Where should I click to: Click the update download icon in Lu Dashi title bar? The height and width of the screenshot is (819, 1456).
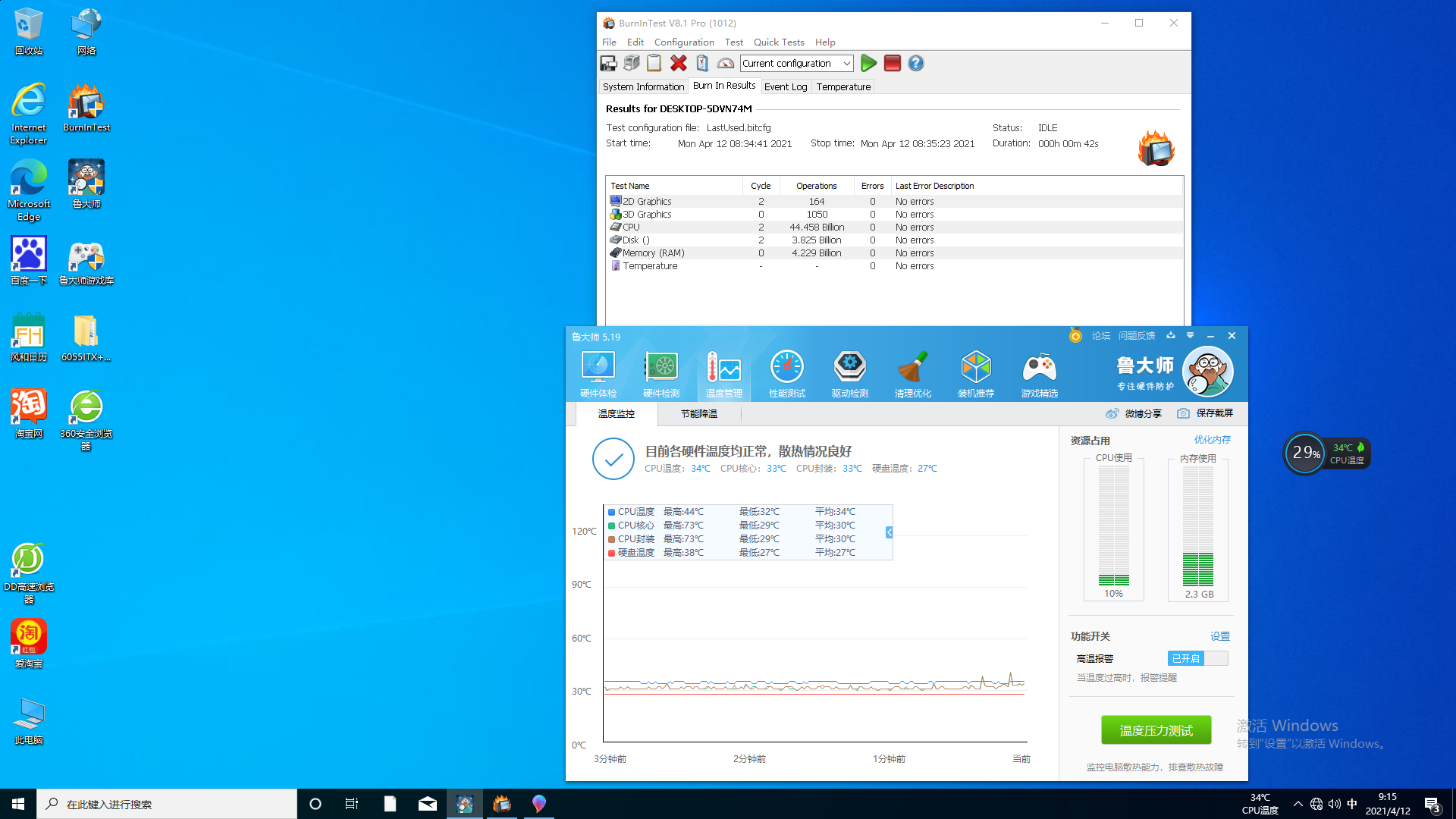(x=1171, y=335)
